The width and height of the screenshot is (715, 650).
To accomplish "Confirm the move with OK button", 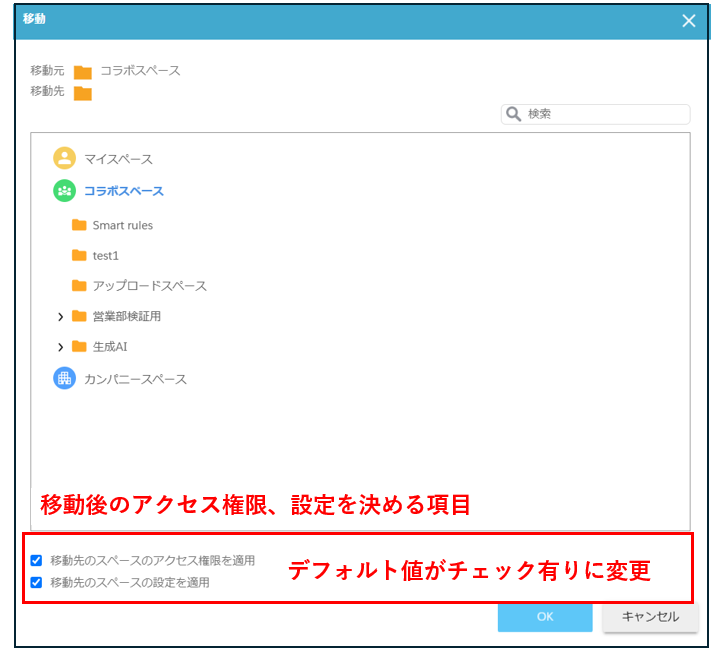I will click(545, 617).
